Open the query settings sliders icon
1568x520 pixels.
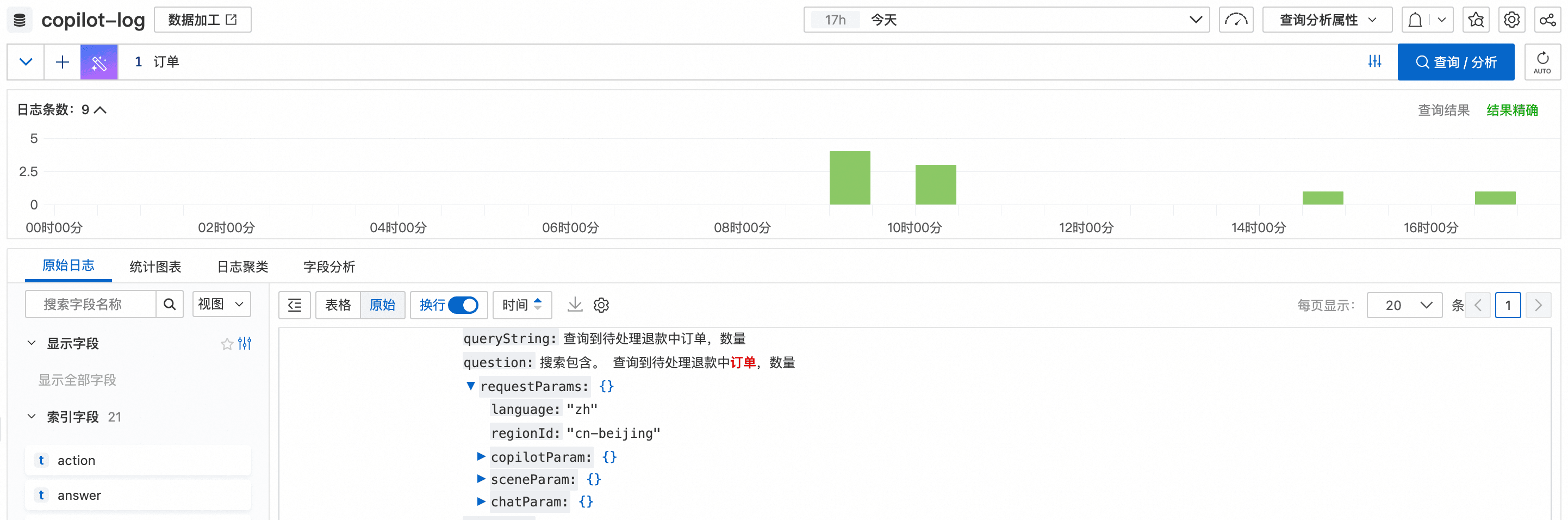[x=1374, y=61]
